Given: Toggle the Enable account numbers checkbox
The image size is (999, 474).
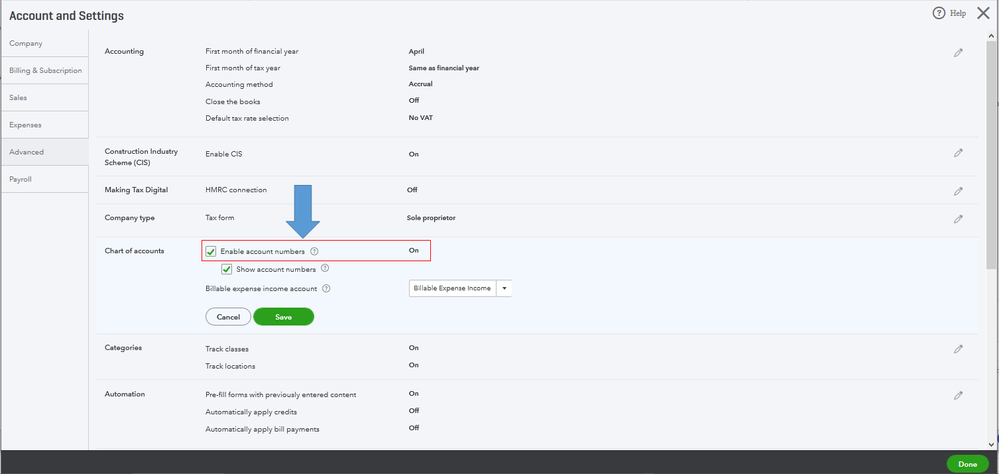Looking at the screenshot, I should tap(211, 251).
